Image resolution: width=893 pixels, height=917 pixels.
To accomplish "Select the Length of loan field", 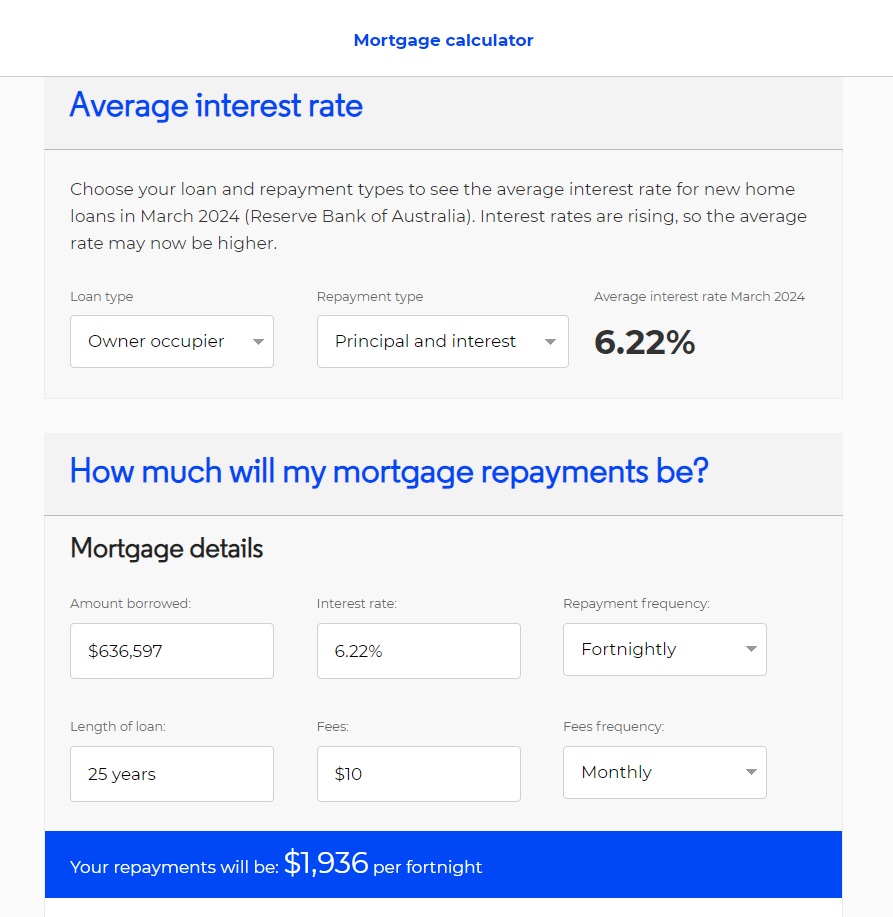I will (x=171, y=774).
